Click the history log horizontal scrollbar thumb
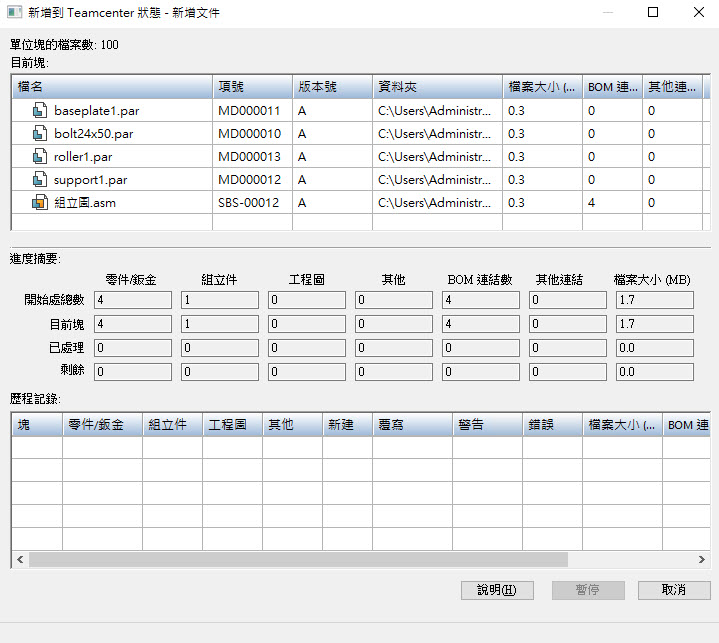Viewport: 719px width, 643px height. [299, 560]
